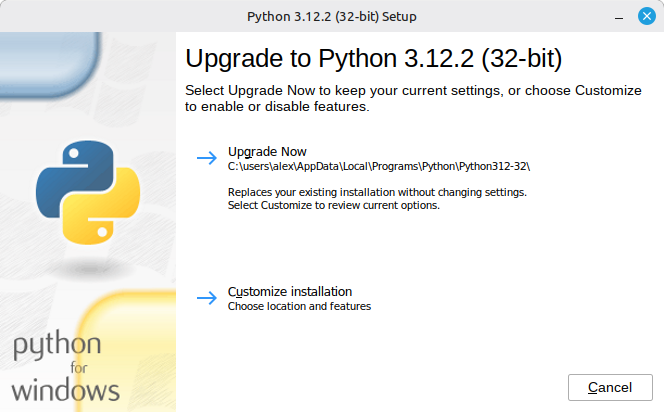Click the 'Upgrade to Python 3.12.2 (32-bit)' heading
Image resolution: width=664 pixels, height=412 pixels.
pyautogui.click(x=374, y=58)
